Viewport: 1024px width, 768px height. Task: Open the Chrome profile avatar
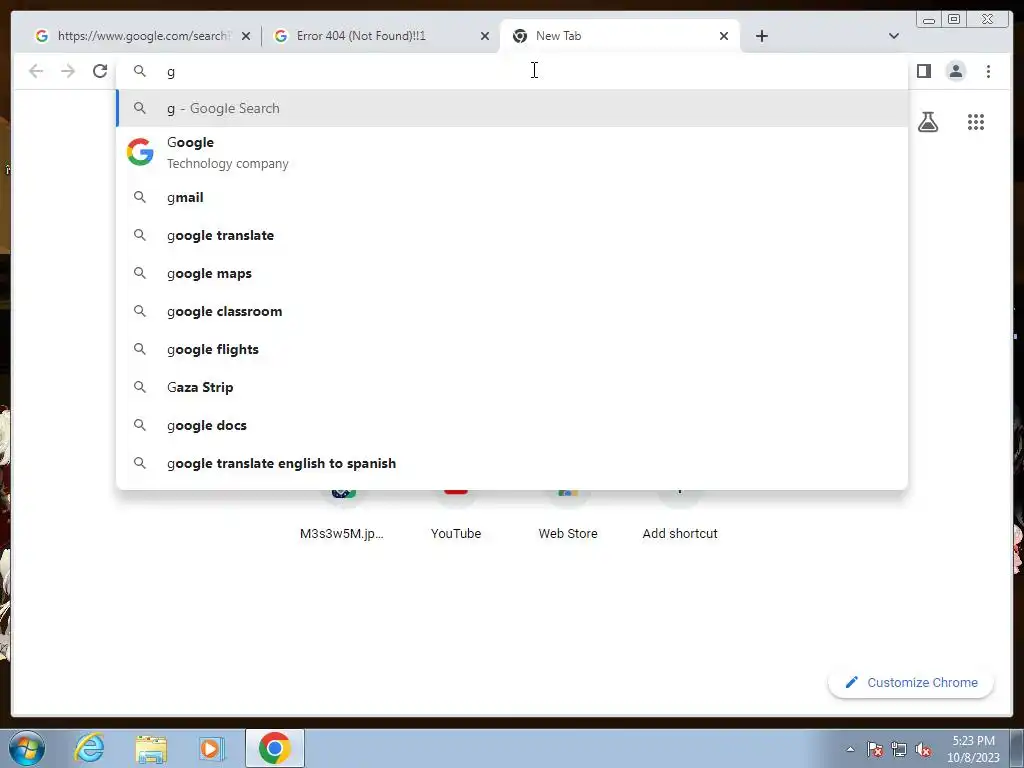(955, 71)
